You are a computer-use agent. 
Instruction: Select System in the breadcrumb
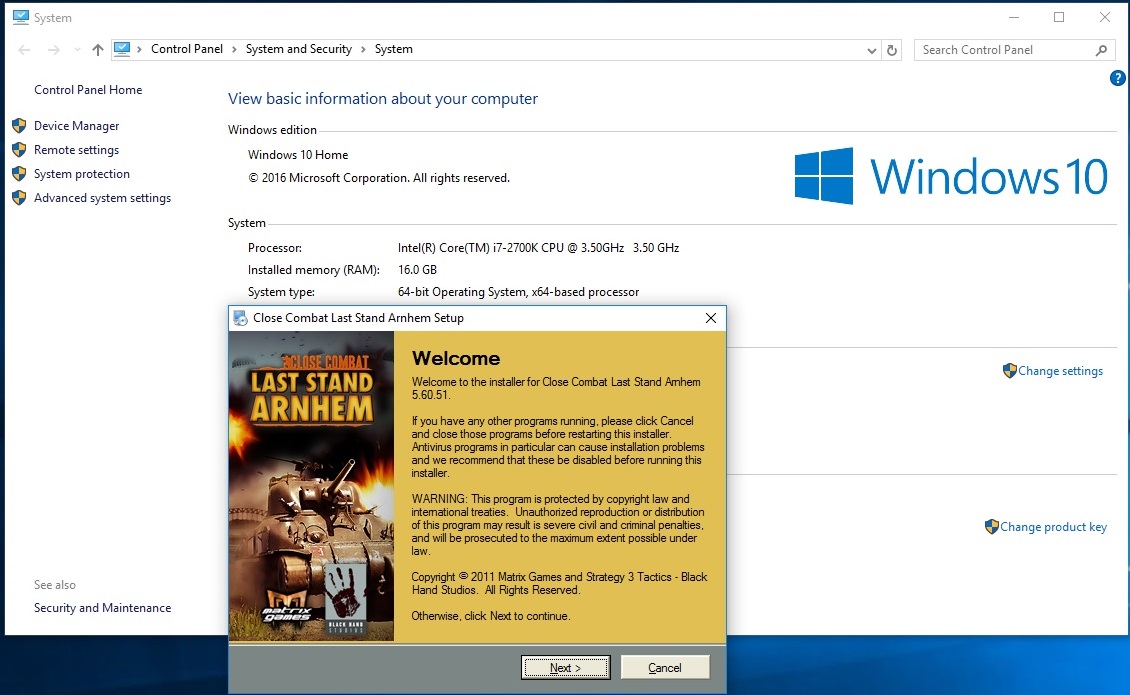[x=393, y=49]
